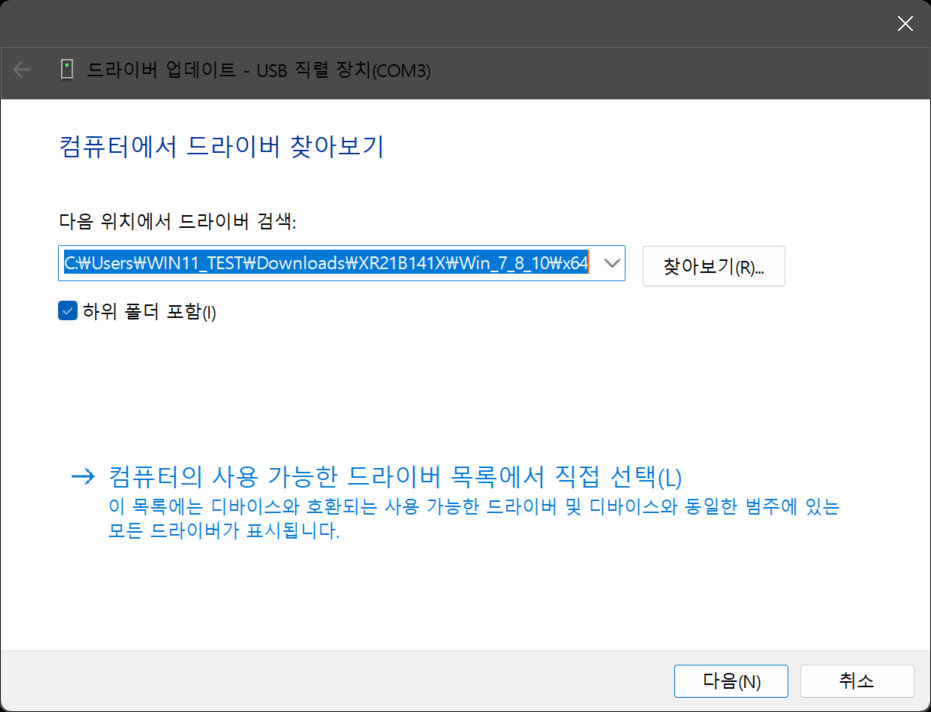Click the driver search path field
The height and width of the screenshot is (712, 931).
(x=341, y=263)
